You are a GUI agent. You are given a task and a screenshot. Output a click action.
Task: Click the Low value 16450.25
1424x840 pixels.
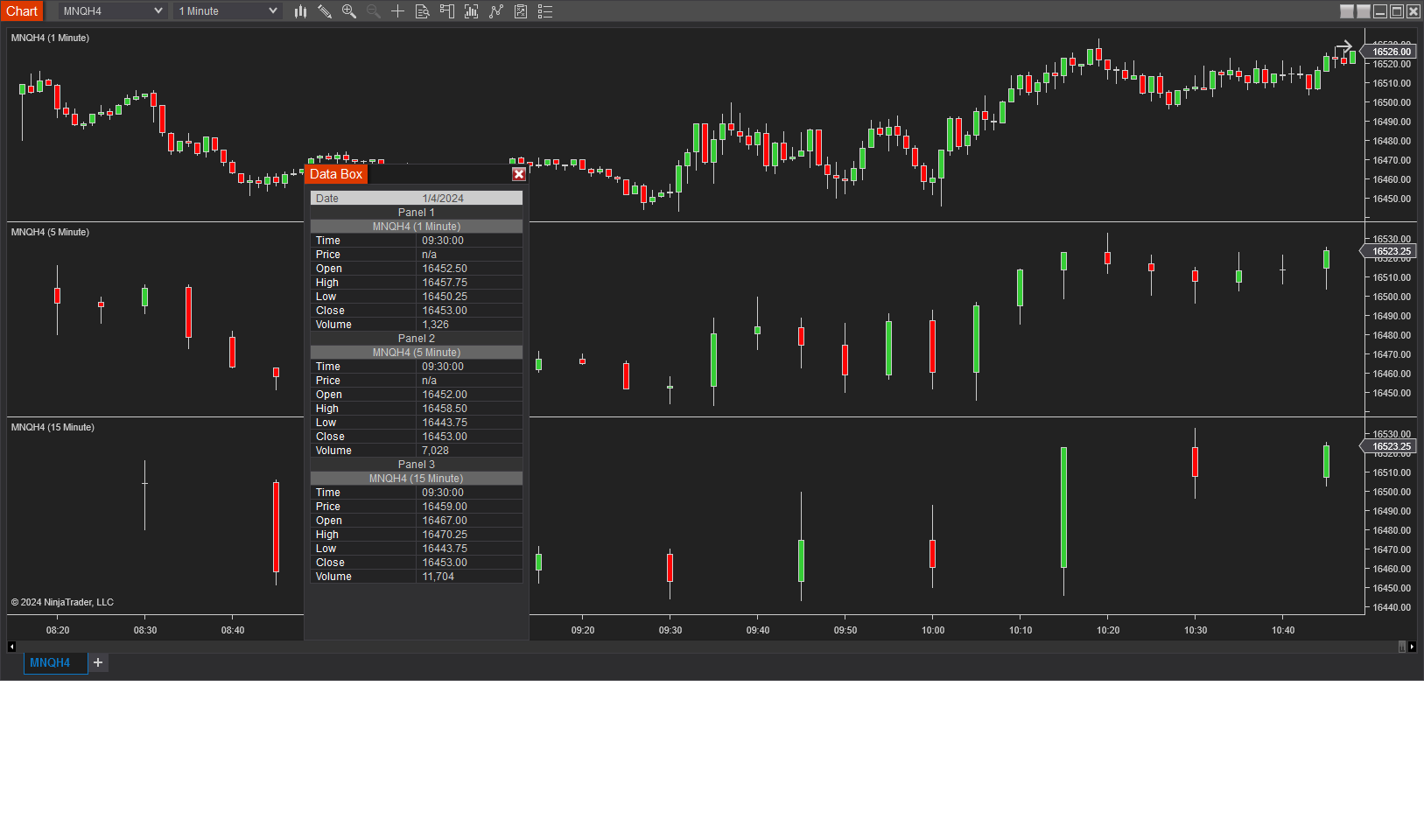445,297
